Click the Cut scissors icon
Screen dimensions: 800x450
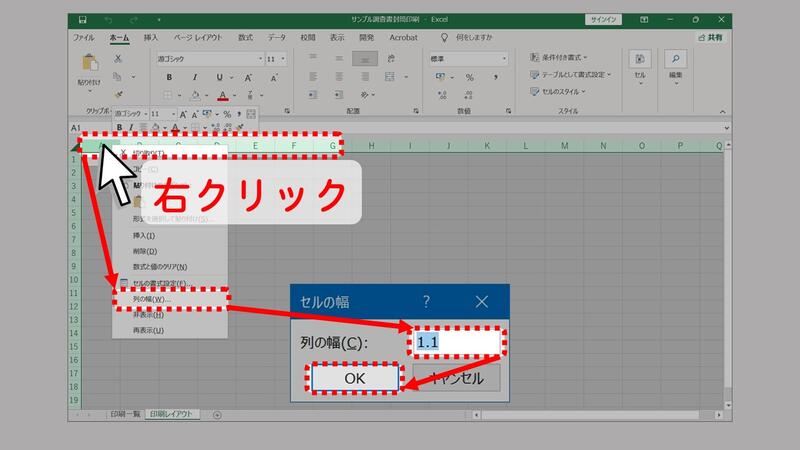[x=118, y=59]
